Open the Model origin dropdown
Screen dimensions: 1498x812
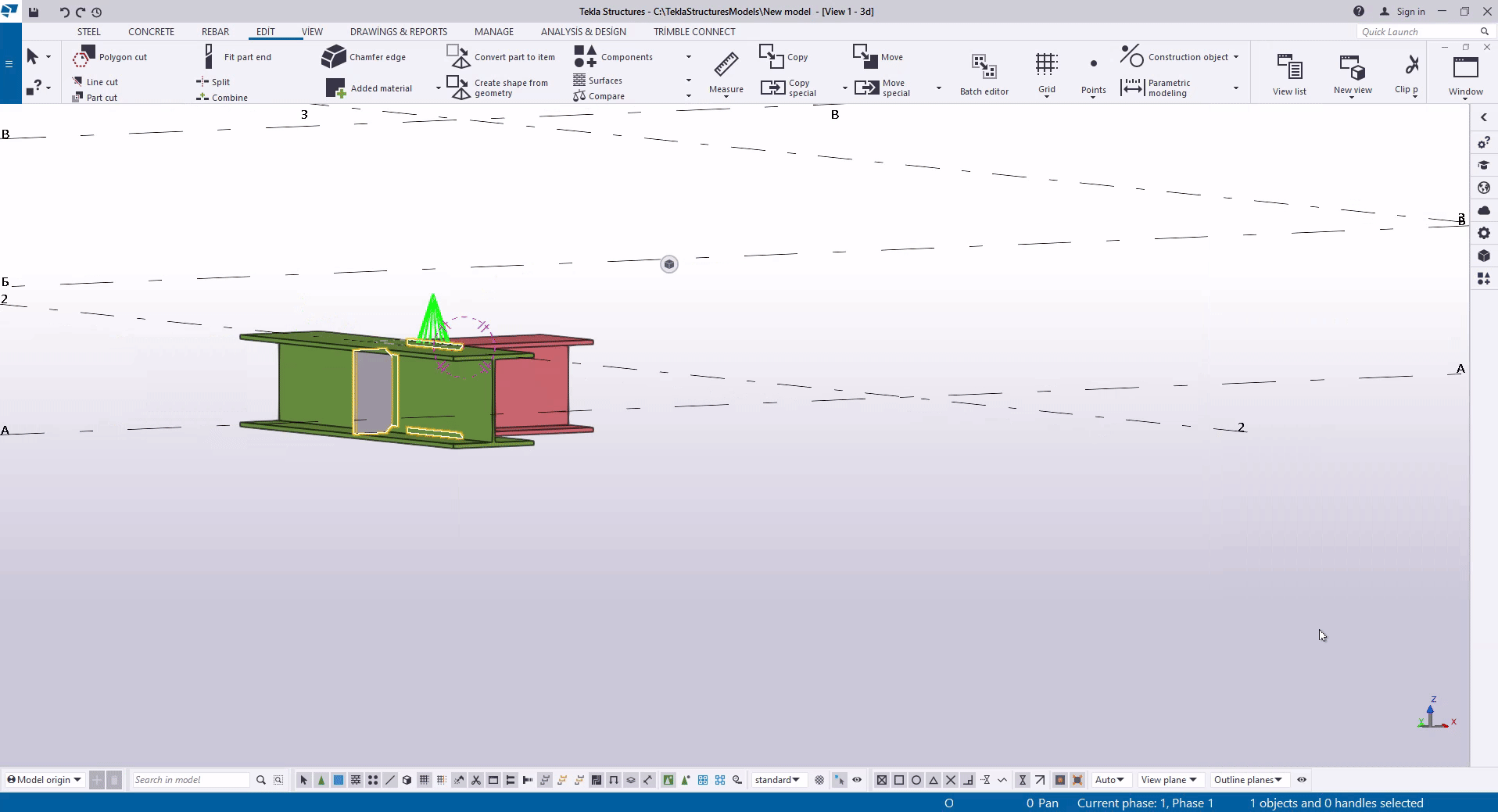[45, 780]
